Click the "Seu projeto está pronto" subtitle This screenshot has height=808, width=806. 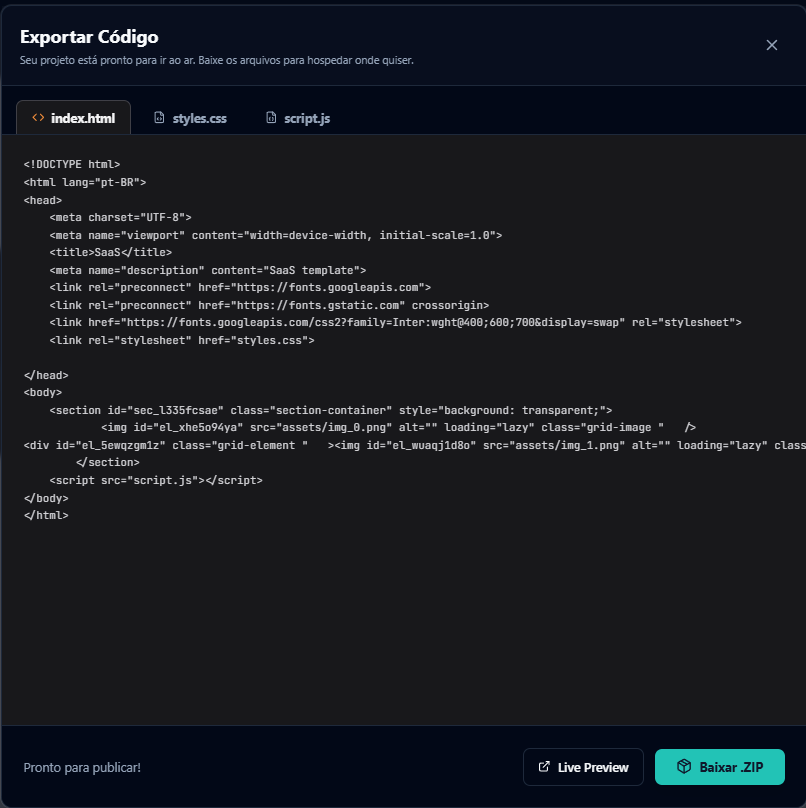[216, 60]
